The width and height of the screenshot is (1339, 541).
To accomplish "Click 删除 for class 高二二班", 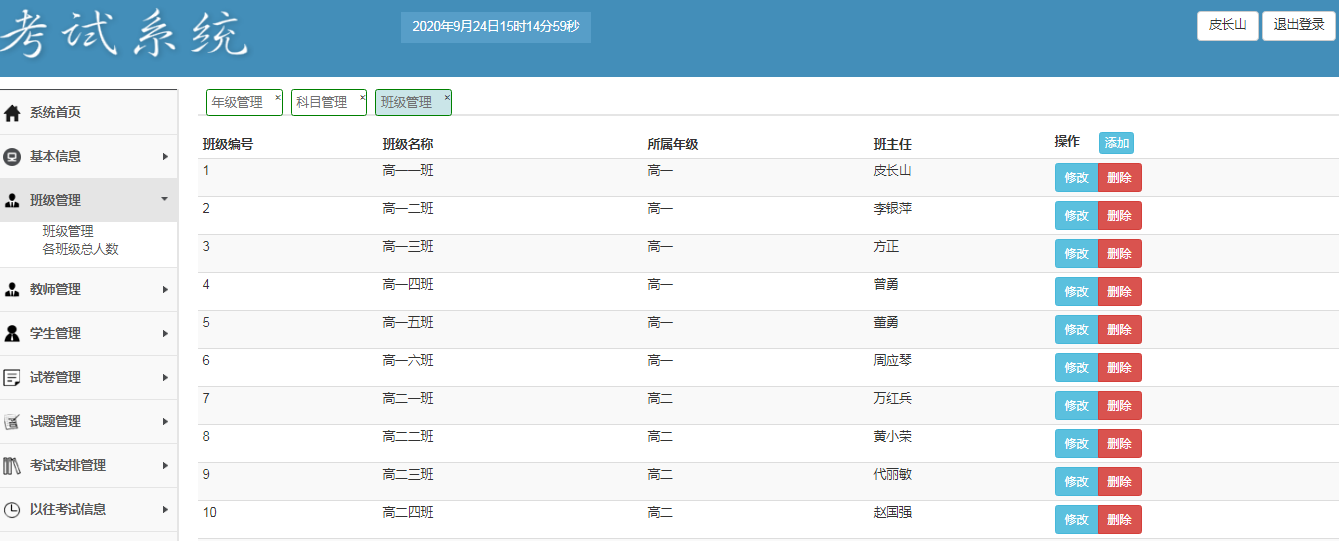I will [1119, 444].
